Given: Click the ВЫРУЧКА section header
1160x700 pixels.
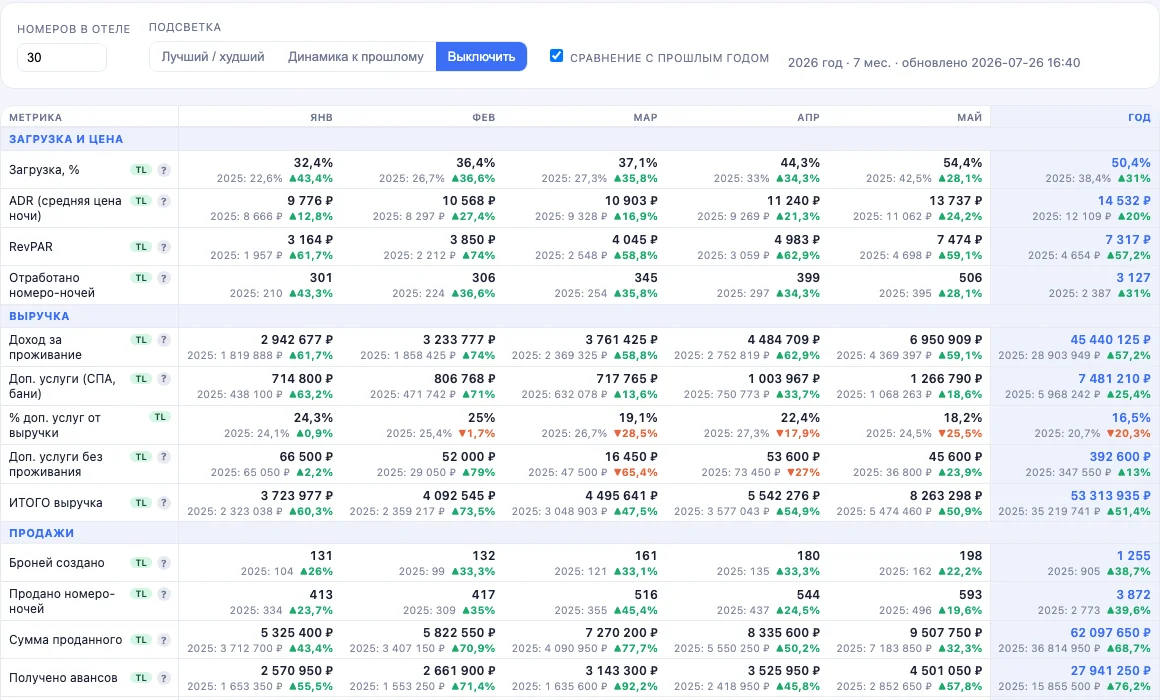Looking at the screenshot, I should tap(39, 316).
